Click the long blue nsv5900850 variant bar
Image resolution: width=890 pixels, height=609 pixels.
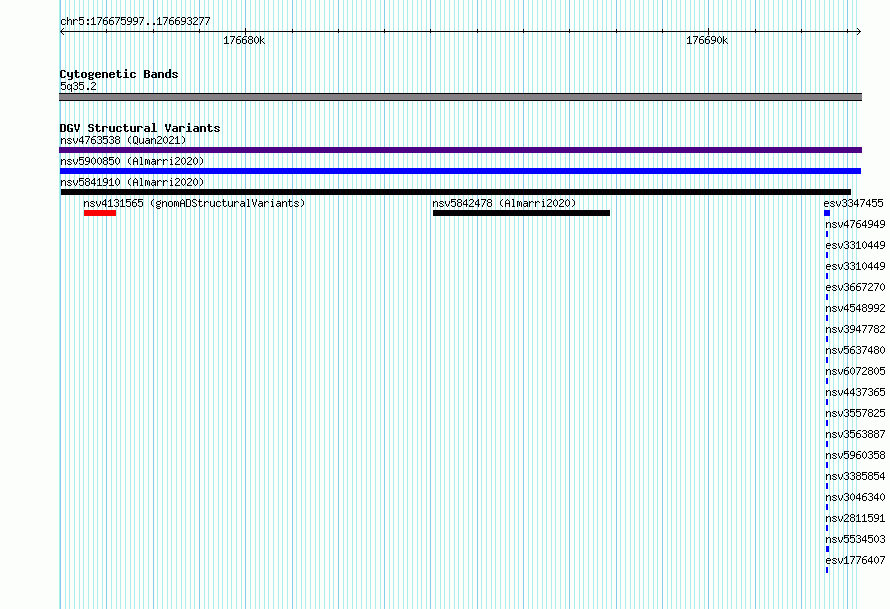(x=460, y=171)
